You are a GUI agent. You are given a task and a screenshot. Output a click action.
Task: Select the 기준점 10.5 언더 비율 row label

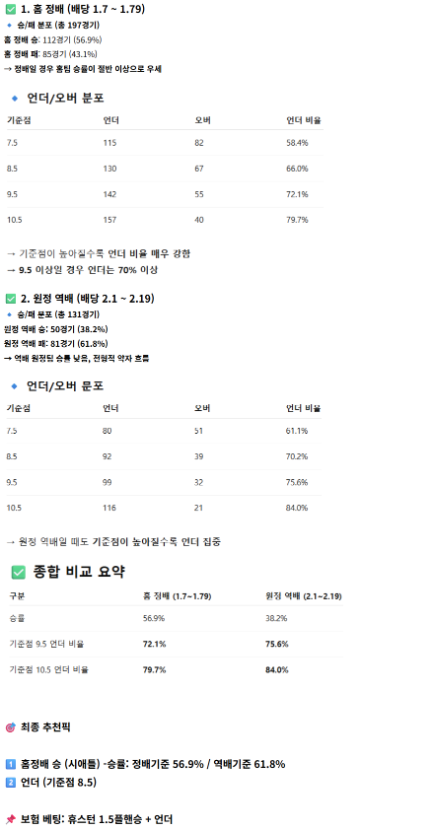tap(49, 670)
